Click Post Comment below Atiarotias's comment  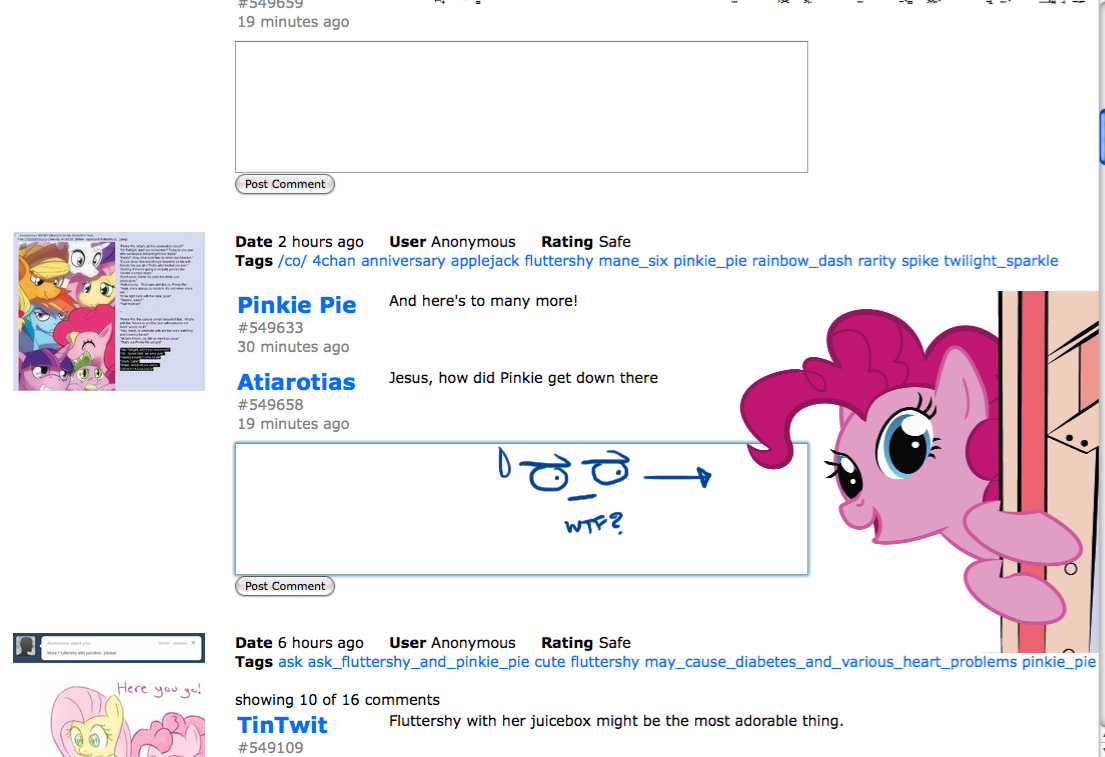pos(285,586)
